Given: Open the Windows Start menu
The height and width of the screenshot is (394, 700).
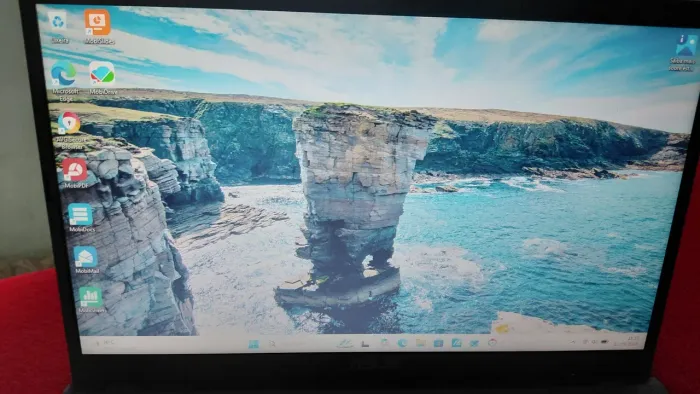Looking at the screenshot, I should coord(254,344).
